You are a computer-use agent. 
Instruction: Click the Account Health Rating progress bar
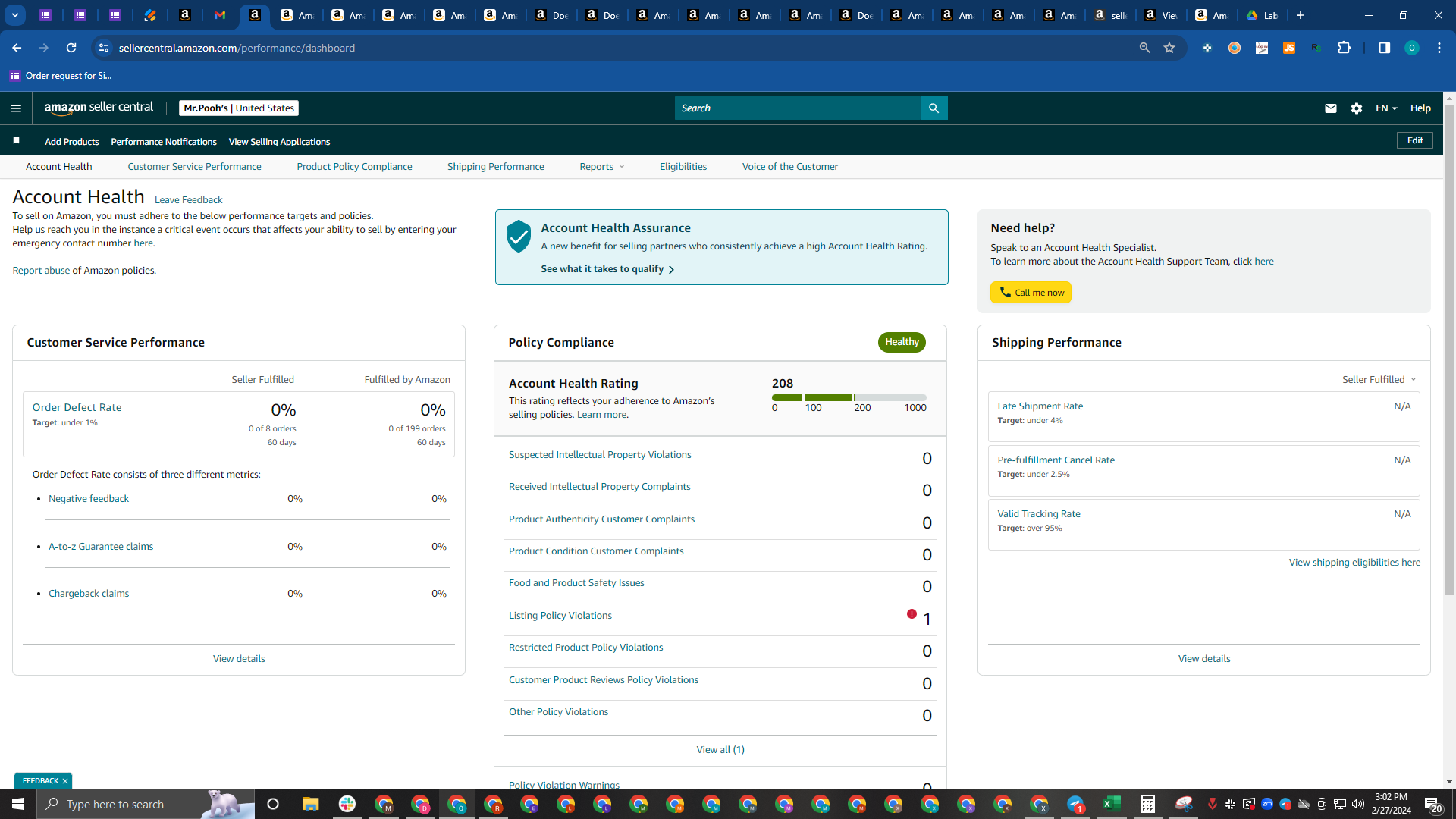(849, 397)
